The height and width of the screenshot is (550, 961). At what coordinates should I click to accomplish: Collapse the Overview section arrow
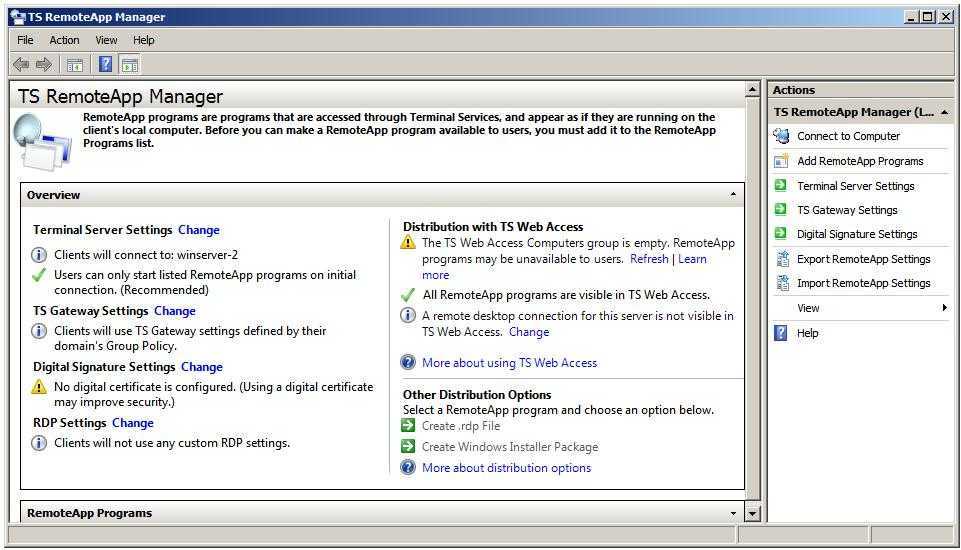pyautogui.click(x=733, y=194)
